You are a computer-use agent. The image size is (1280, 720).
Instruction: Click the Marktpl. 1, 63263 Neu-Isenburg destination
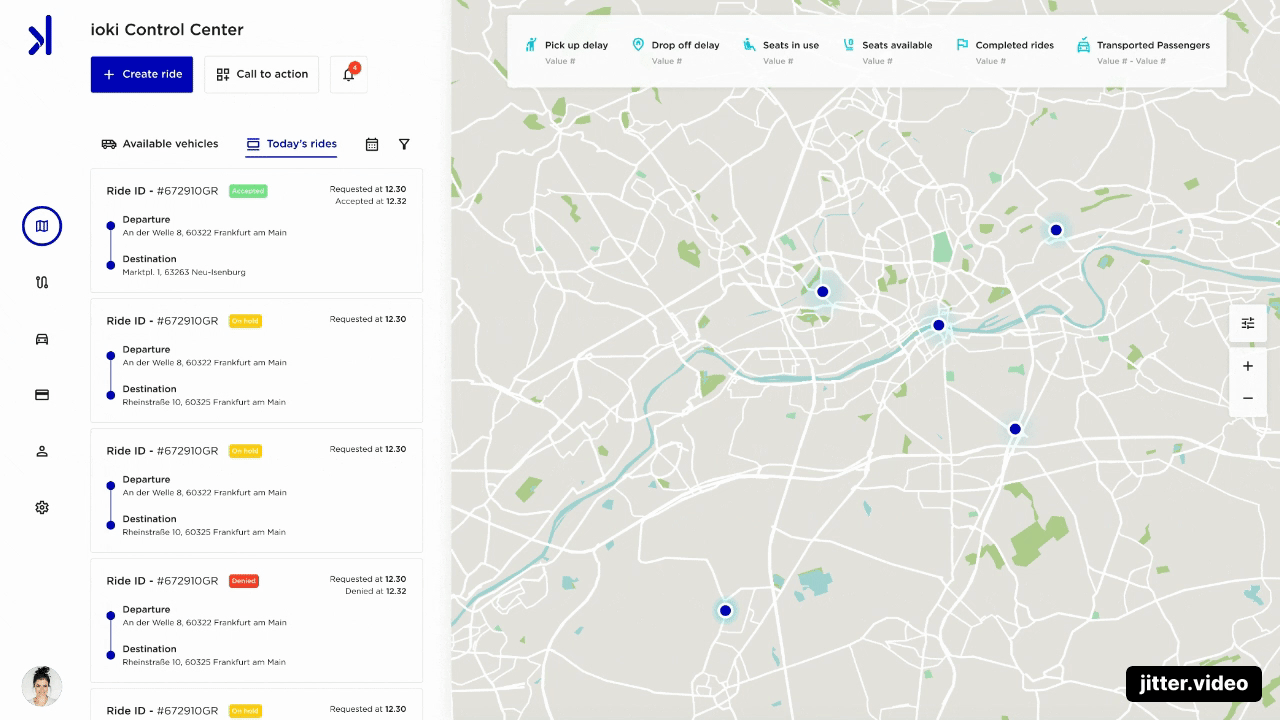tap(184, 272)
